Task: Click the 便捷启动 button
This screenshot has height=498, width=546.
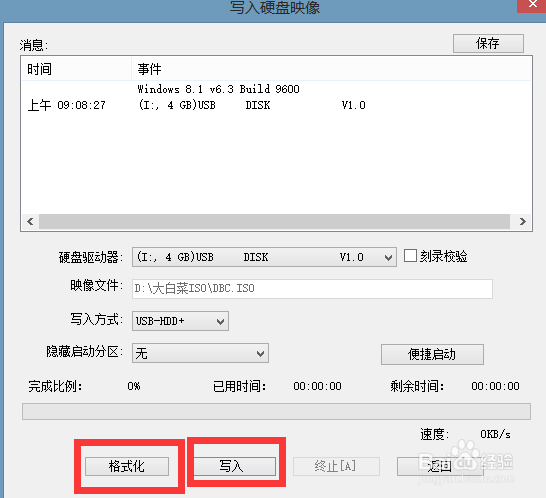Action: [x=432, y=355]
